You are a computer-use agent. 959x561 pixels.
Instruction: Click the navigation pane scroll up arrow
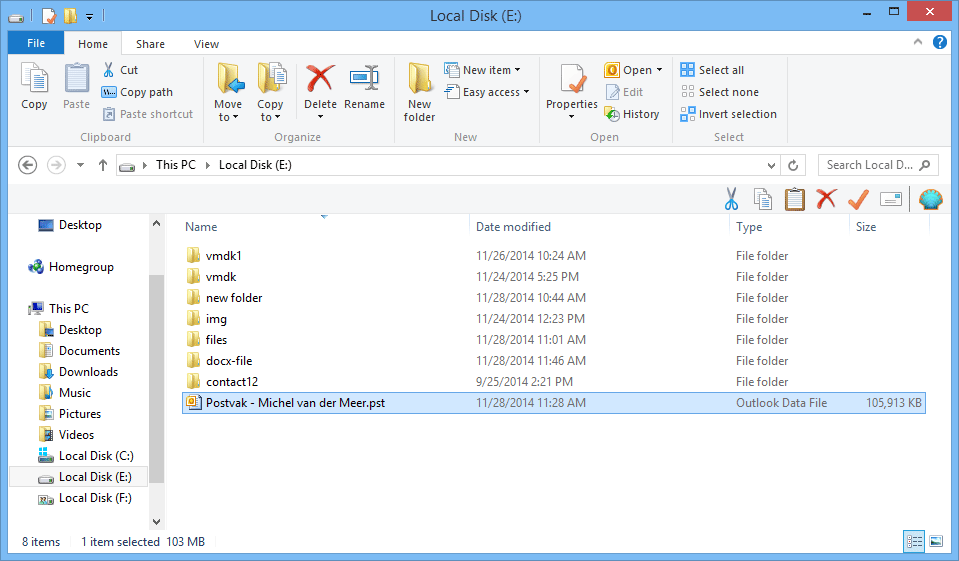157,223
